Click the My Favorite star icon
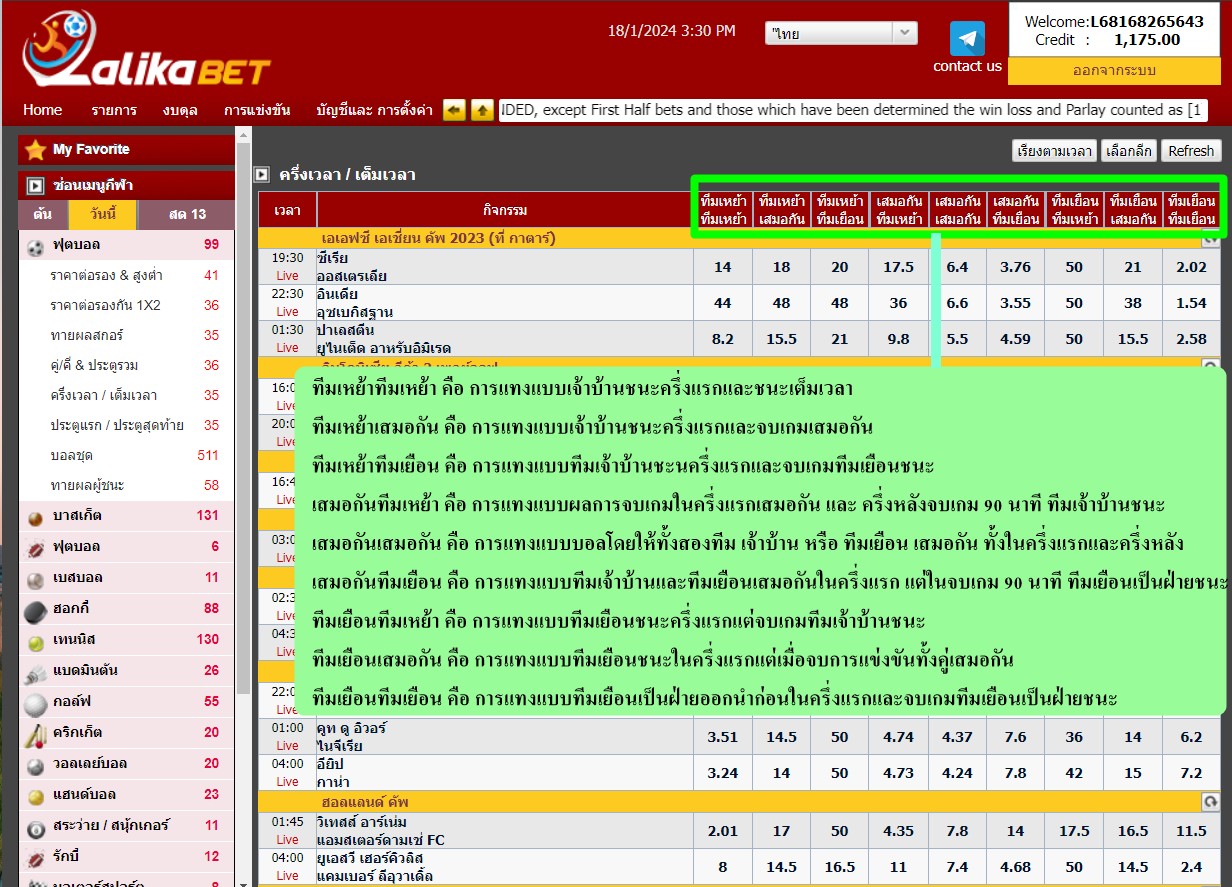Viewport: 1232px width, 887px height. 36,150
